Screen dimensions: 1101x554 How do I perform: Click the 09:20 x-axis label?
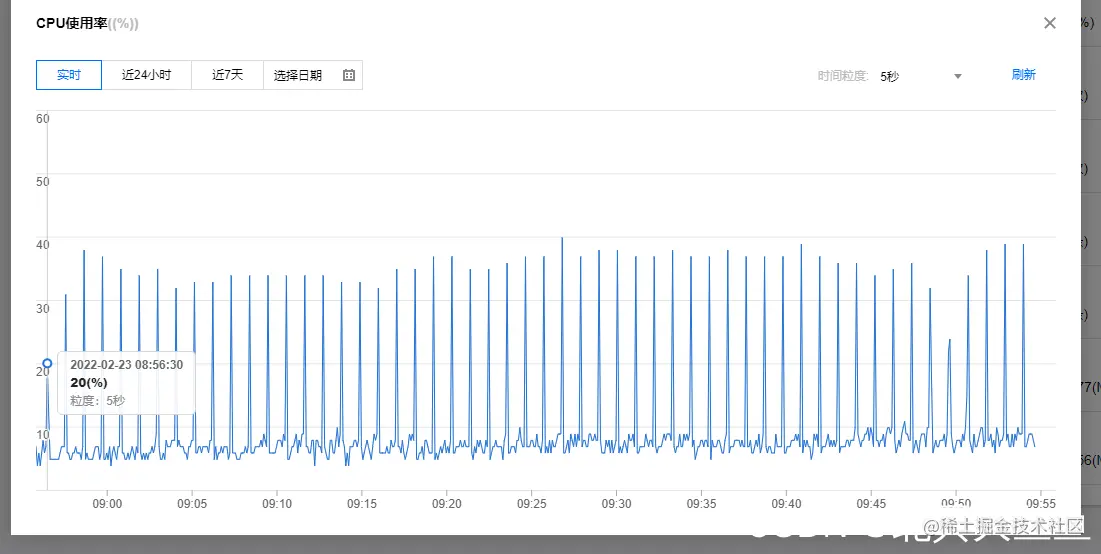[x=447, y=504]
